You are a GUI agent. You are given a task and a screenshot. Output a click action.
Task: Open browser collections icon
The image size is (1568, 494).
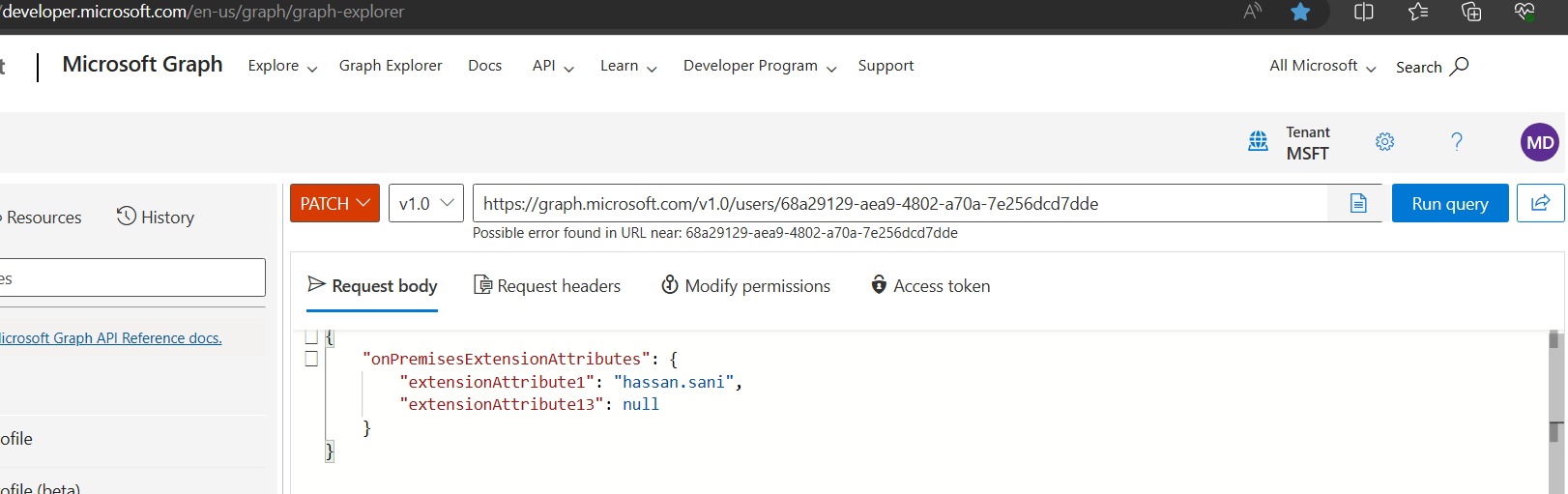click(x=1471, y=12)
